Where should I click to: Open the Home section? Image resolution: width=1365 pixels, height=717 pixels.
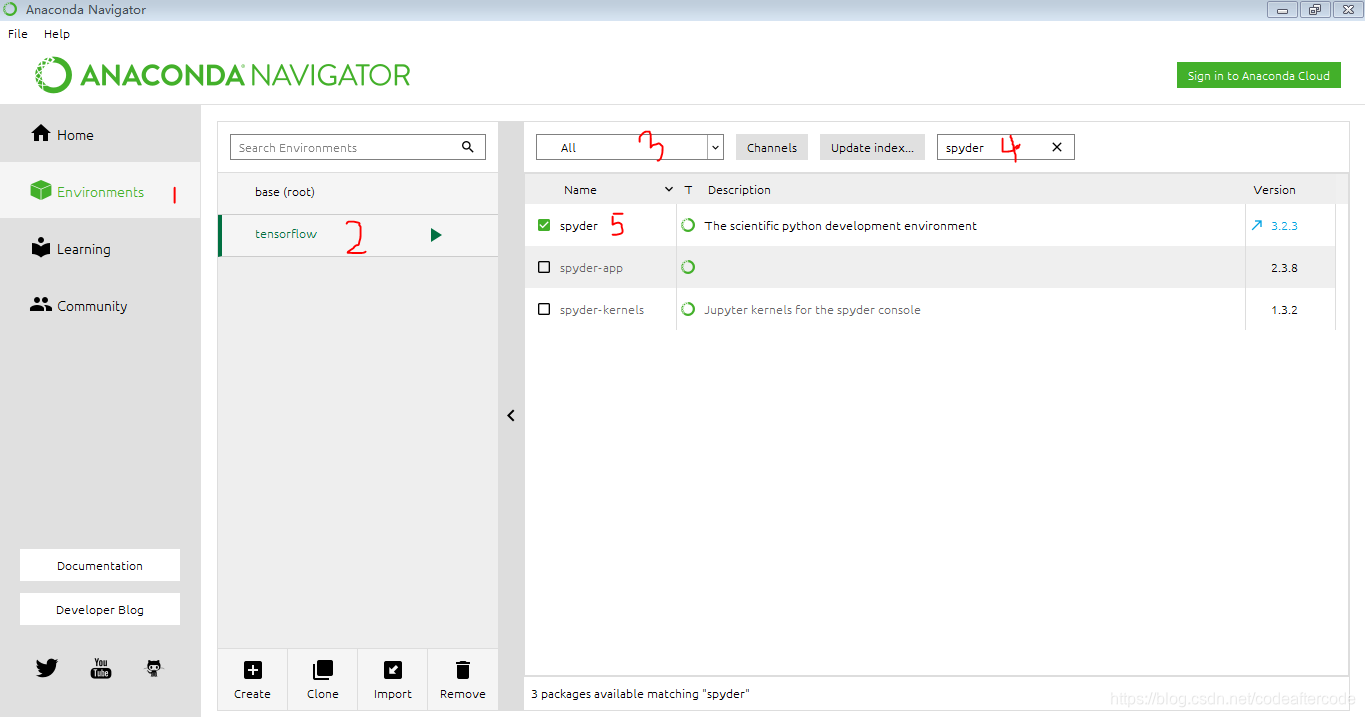click(x=100, y=134)
